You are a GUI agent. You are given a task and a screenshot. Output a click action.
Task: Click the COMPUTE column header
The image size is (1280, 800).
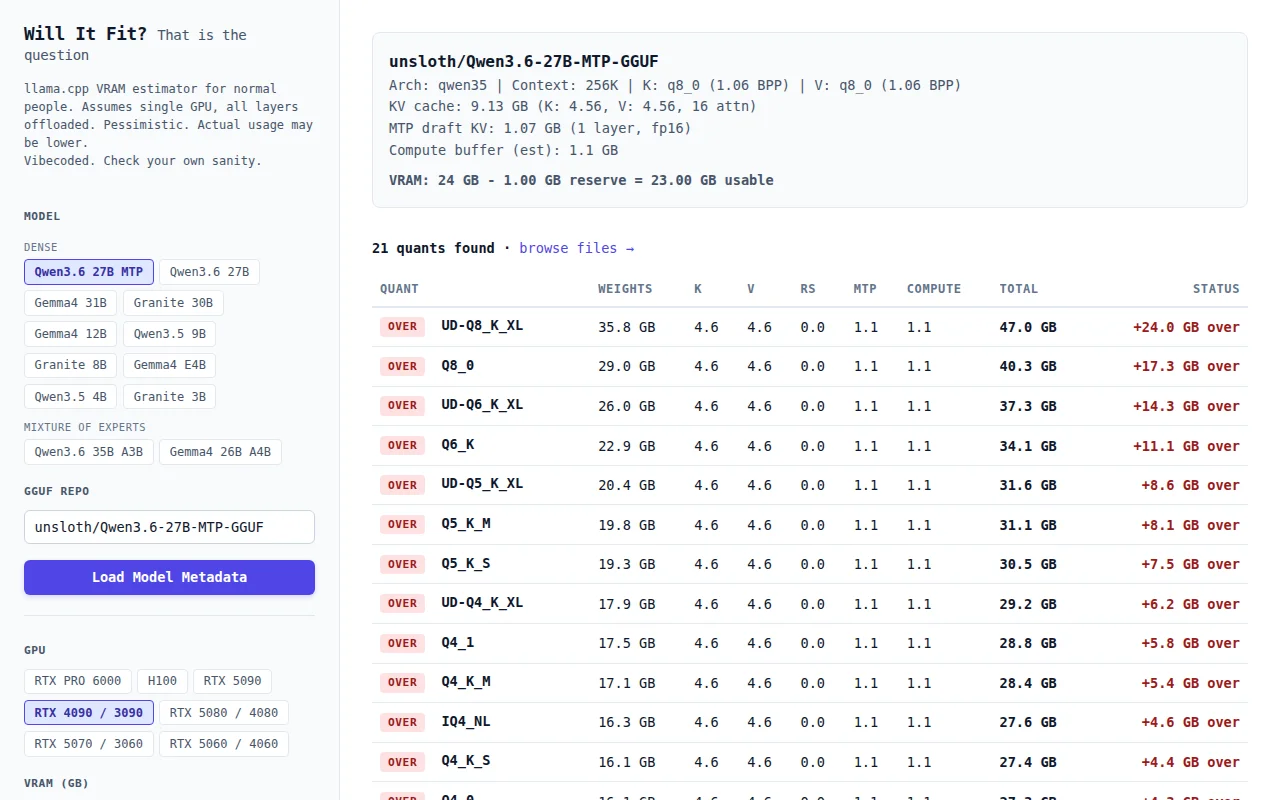pyautogui.click(x=934, y=289)
